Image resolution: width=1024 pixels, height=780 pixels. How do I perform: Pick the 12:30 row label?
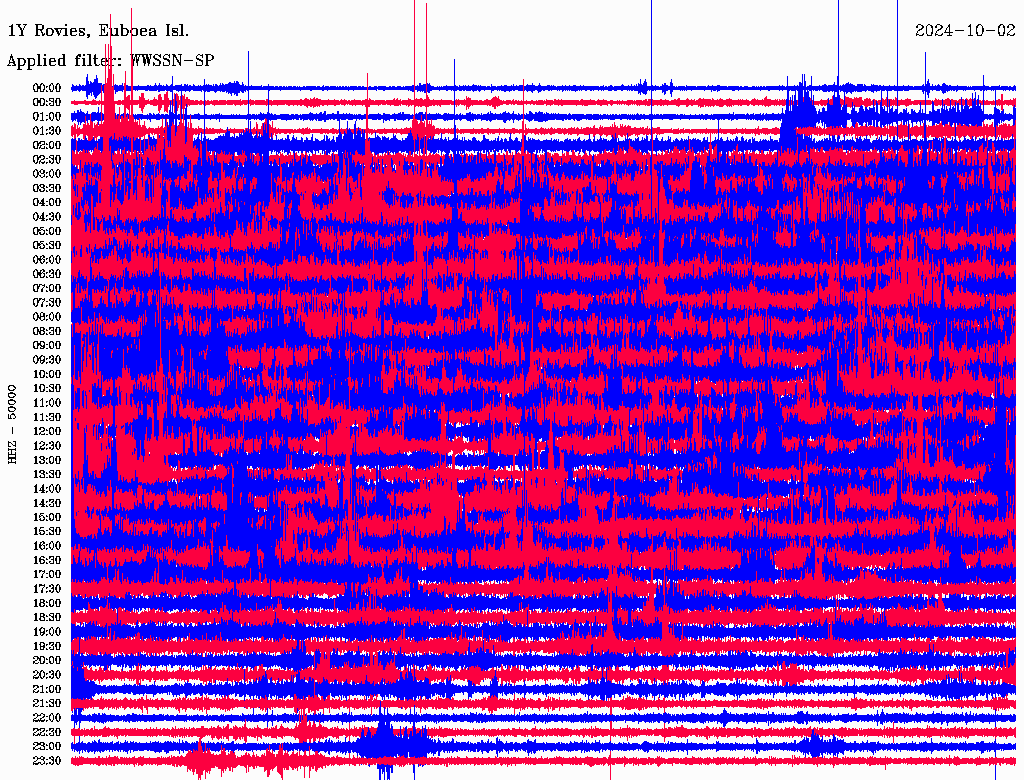click(x=47, y=446)
